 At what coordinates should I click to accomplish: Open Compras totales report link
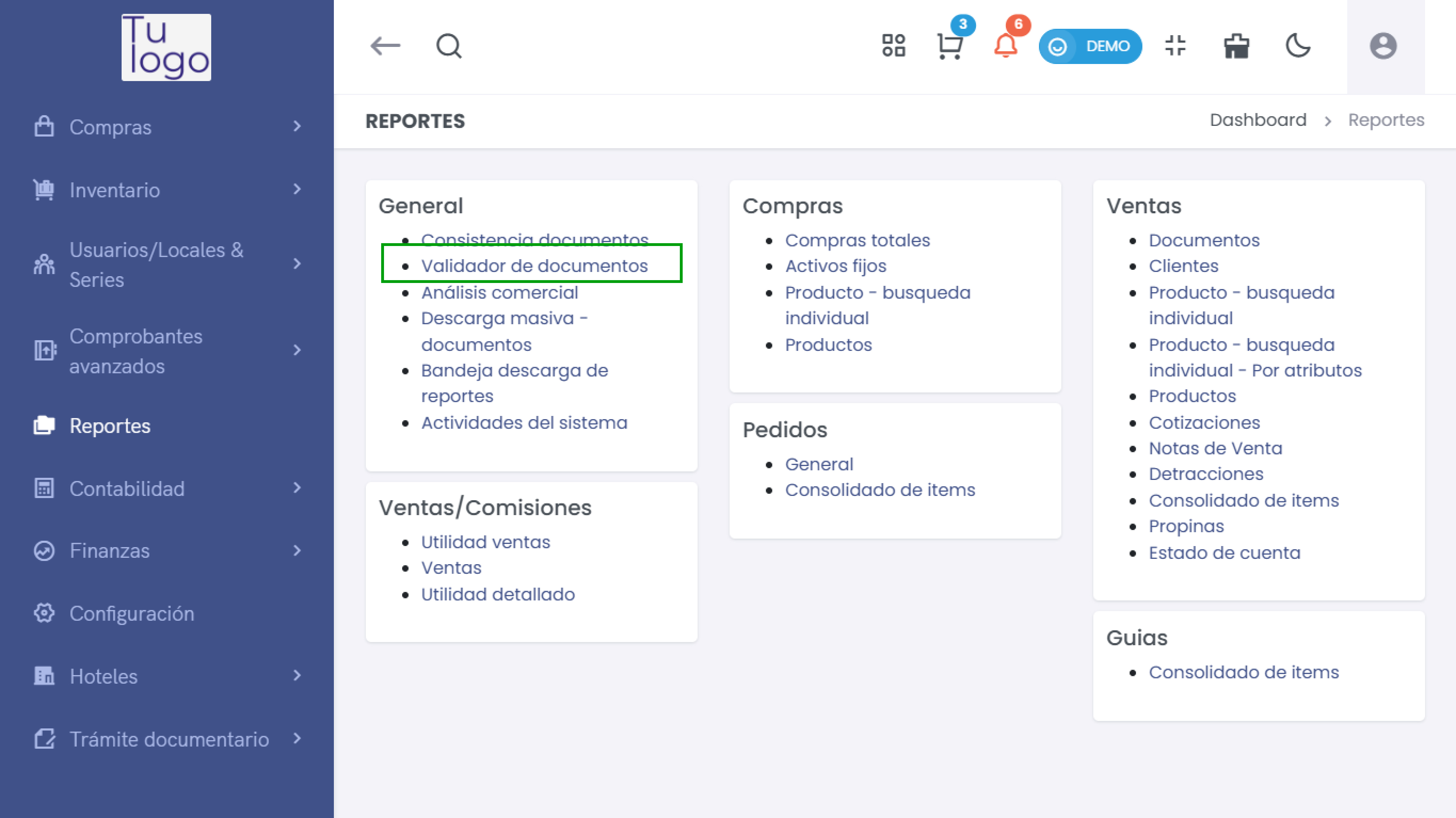(x=857, y=240)
